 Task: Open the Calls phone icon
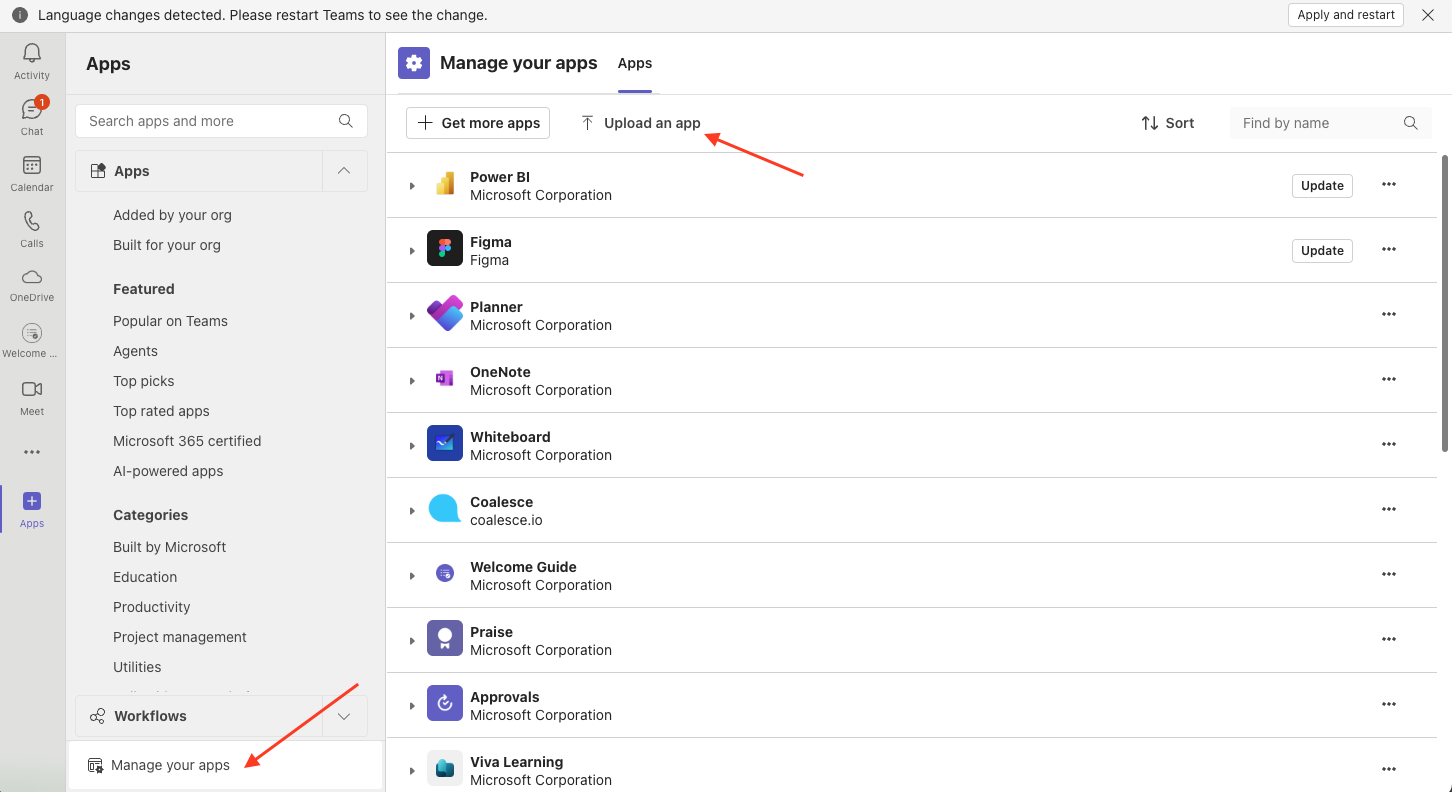coord(32,222)
